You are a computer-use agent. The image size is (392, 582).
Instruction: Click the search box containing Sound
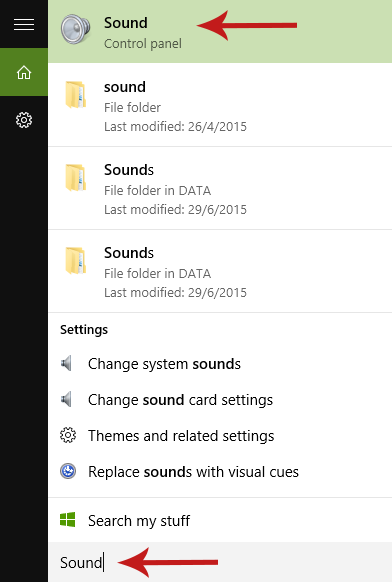220,562
